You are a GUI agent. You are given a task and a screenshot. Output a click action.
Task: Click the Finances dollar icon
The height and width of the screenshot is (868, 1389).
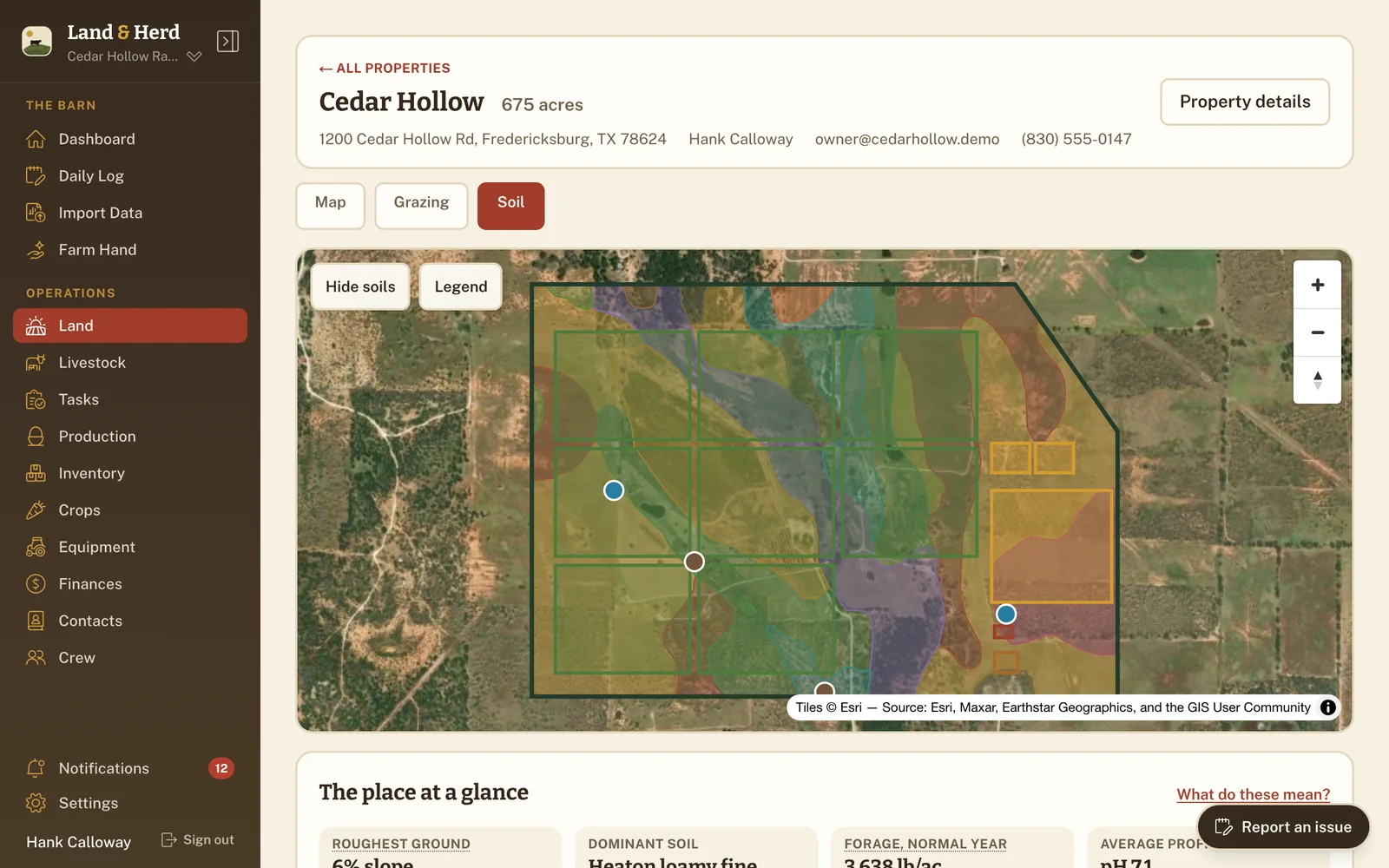pyautogui.click(x=36, y=584)
